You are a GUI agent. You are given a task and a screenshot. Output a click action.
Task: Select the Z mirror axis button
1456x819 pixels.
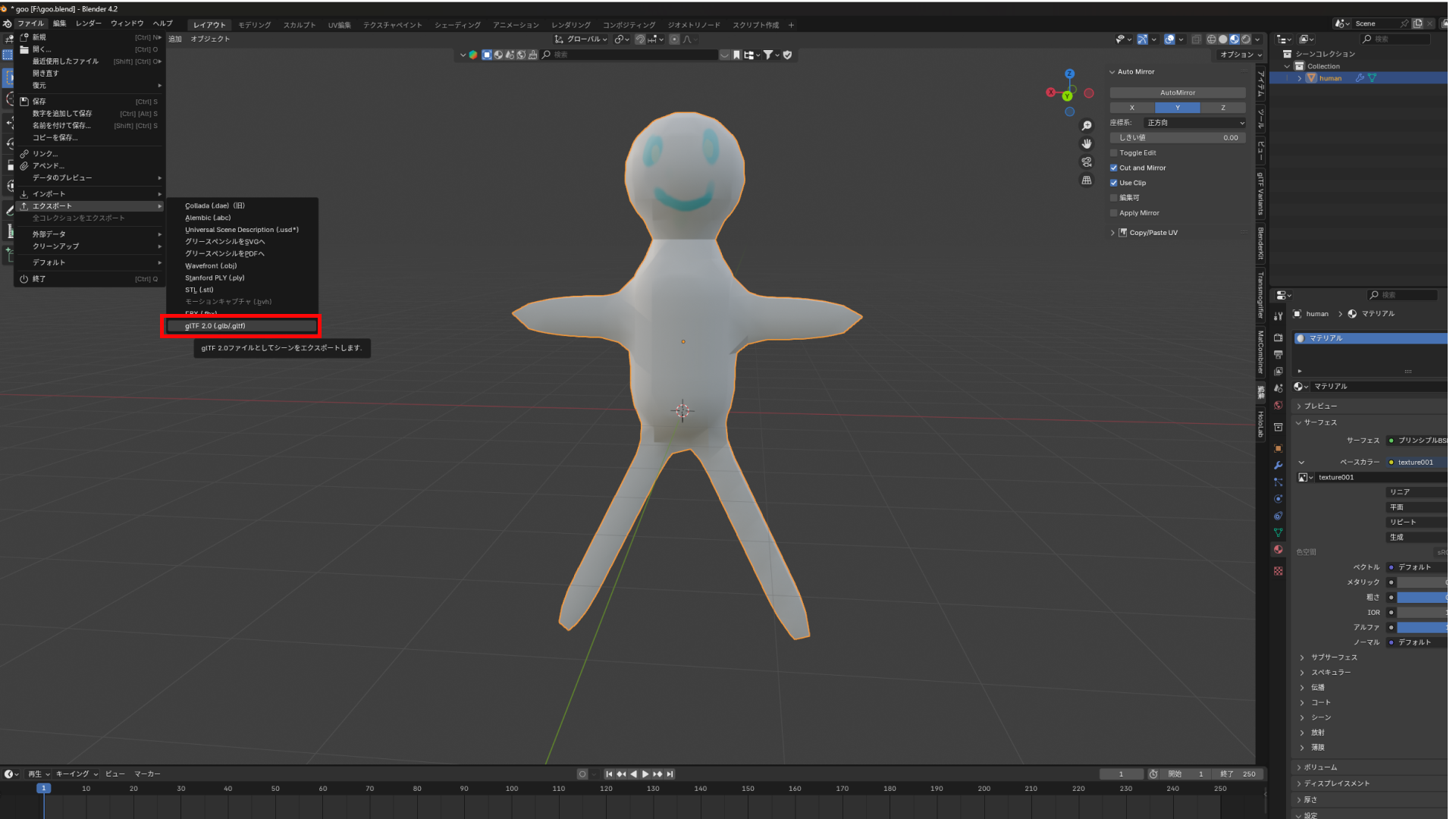[1223, 108]
